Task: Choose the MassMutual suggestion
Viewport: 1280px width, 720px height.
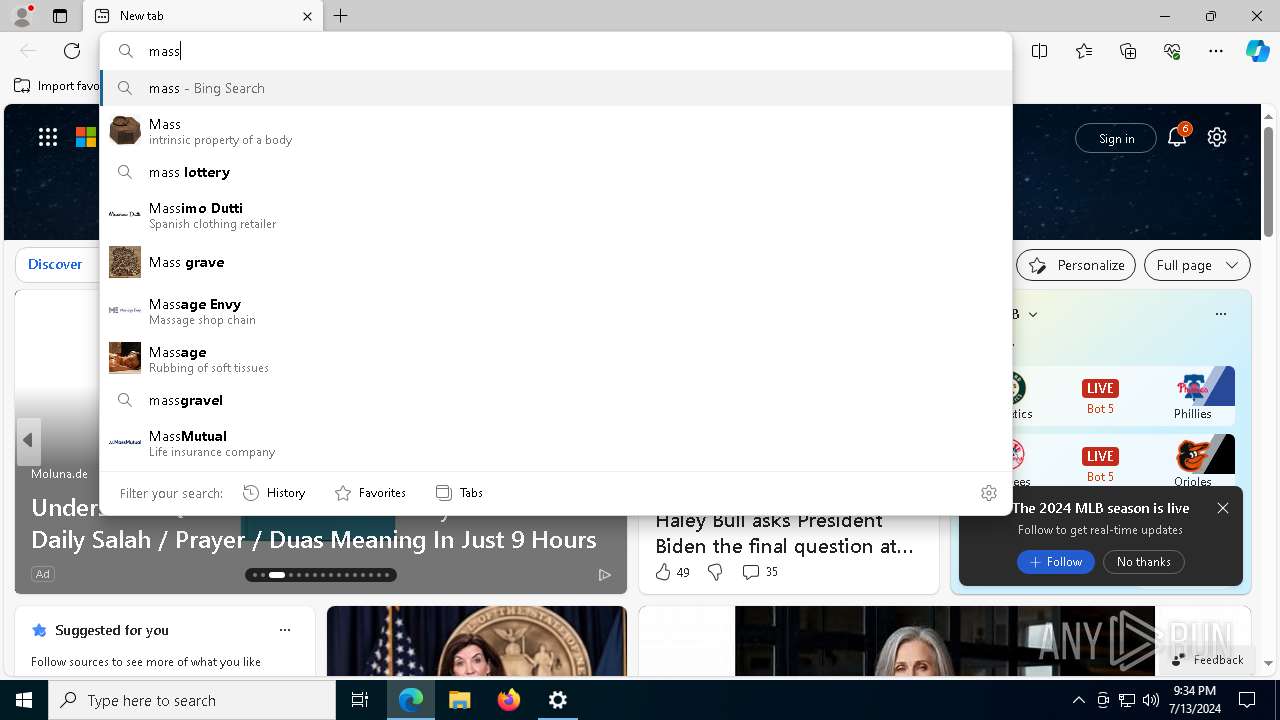Action: pos(556,443)
